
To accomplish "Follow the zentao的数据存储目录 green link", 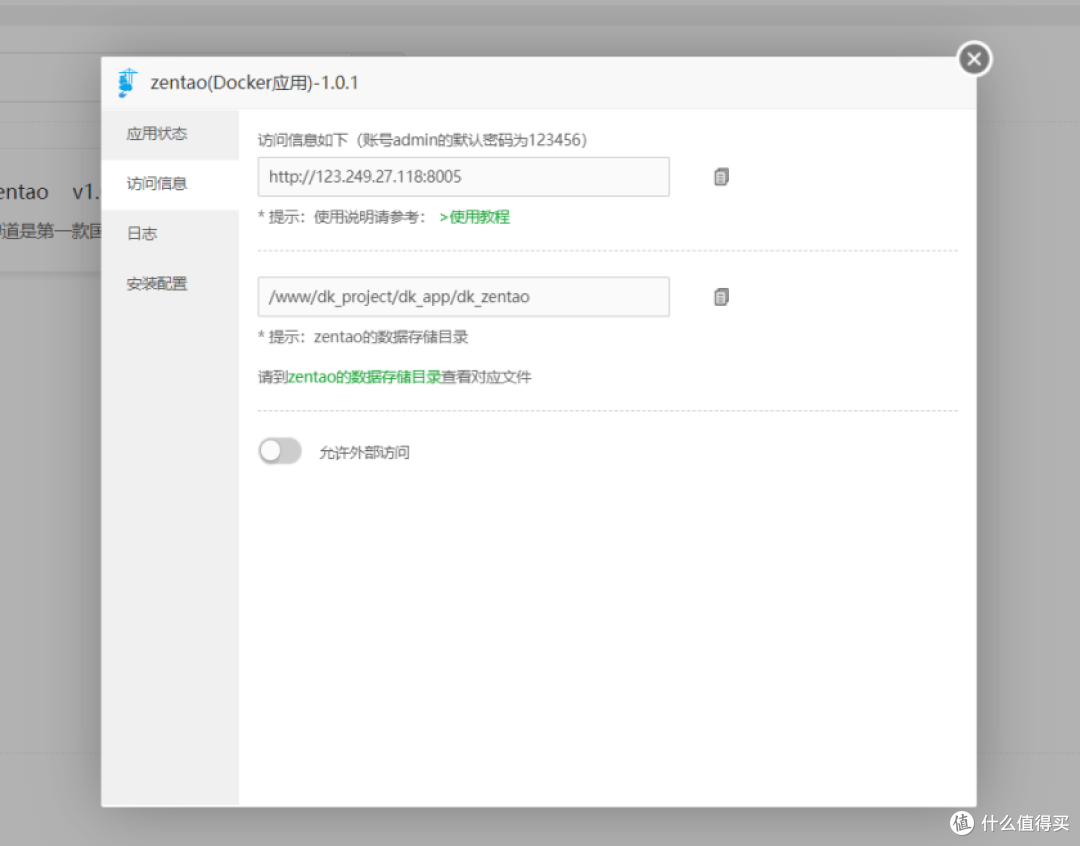I will tap(364, 377).
